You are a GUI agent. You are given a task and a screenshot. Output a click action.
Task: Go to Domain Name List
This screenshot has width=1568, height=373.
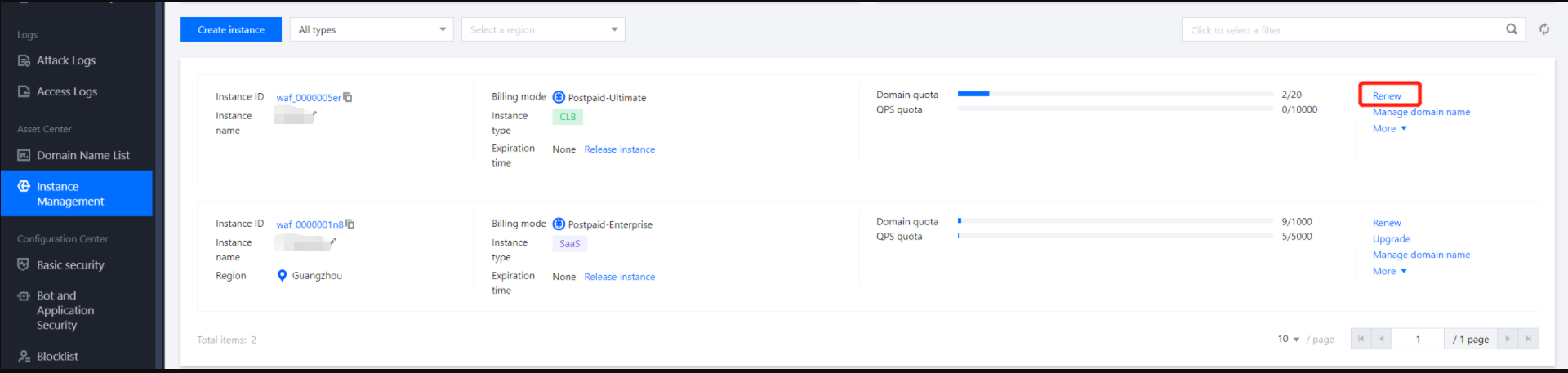(82, 155)
